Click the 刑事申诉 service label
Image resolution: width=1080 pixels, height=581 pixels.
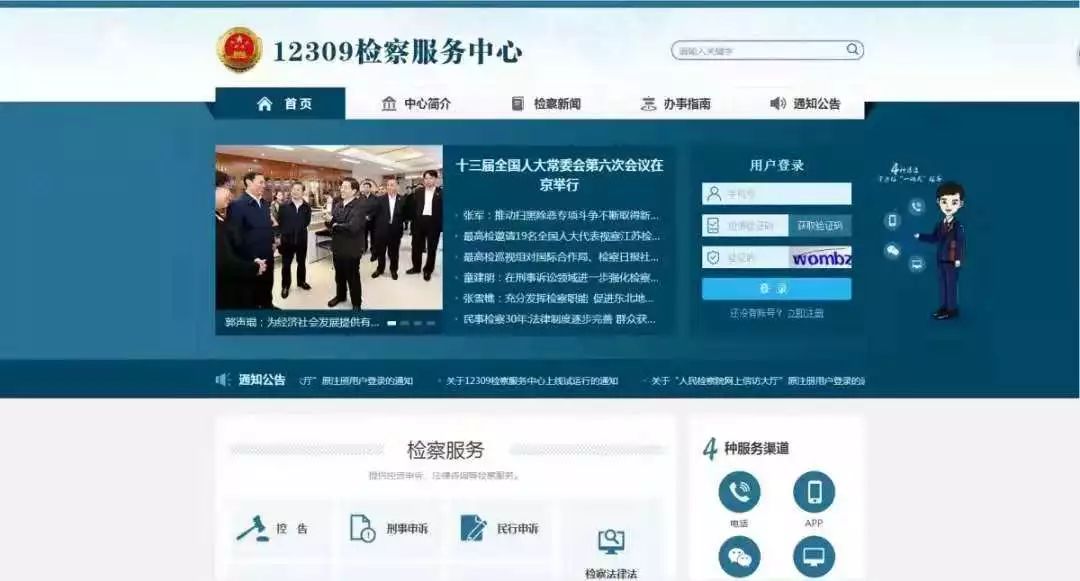(x=406, y=529)
